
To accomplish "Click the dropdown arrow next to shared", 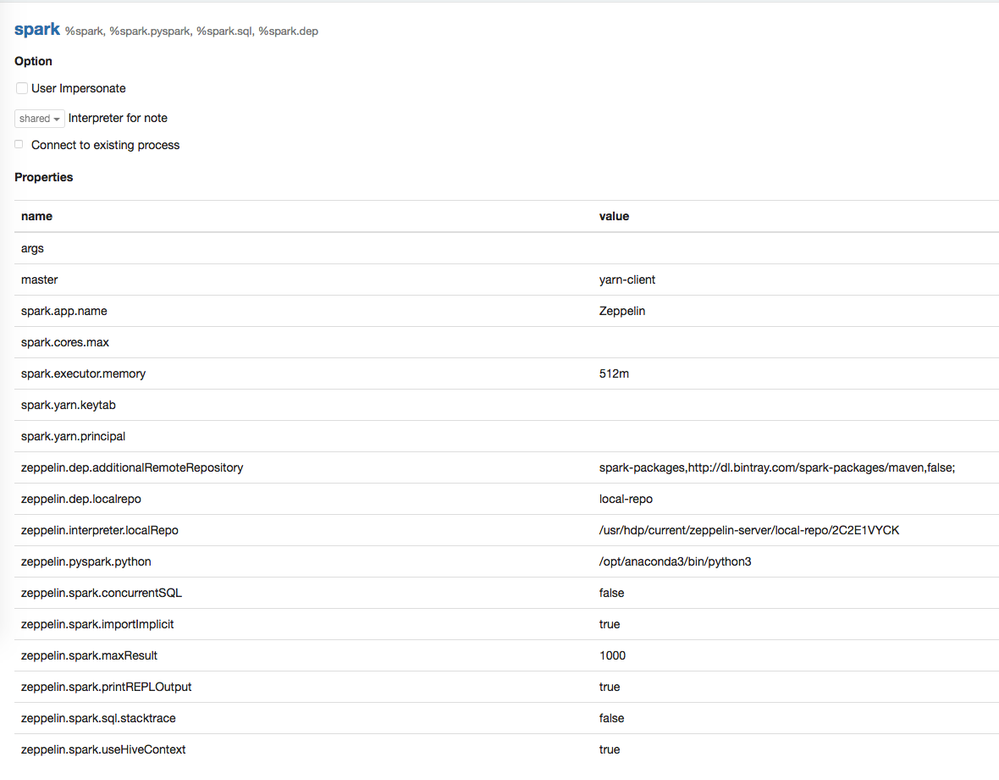I will tap(57, 119).
